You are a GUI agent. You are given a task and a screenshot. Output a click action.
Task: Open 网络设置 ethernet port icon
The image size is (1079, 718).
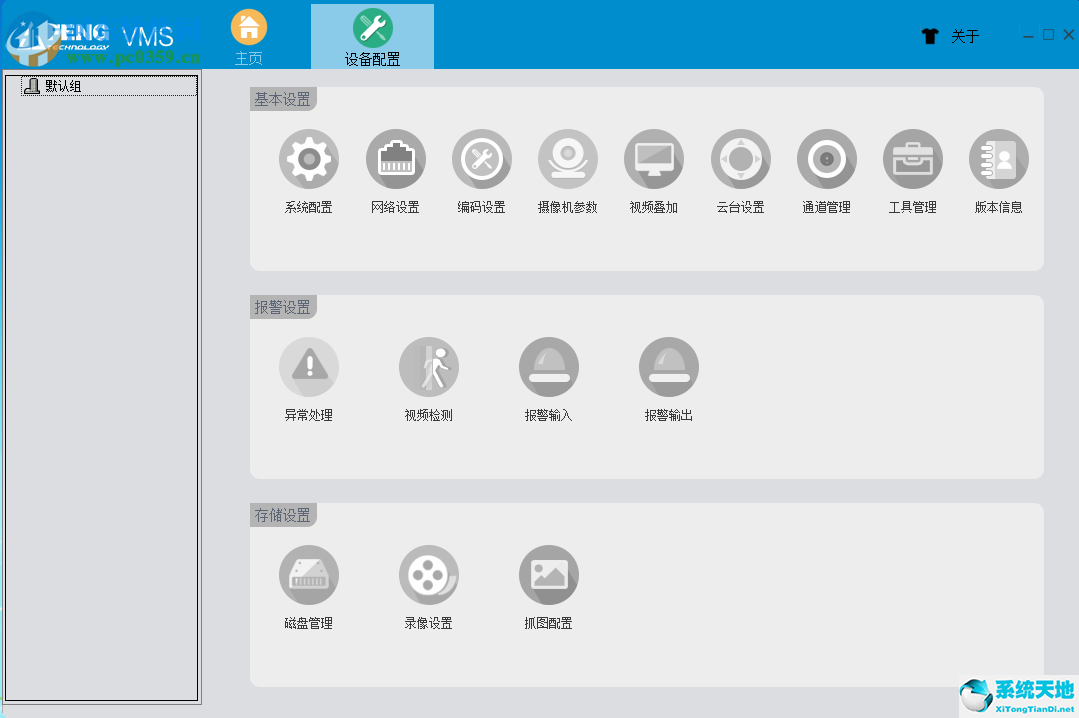pos(396,159)
